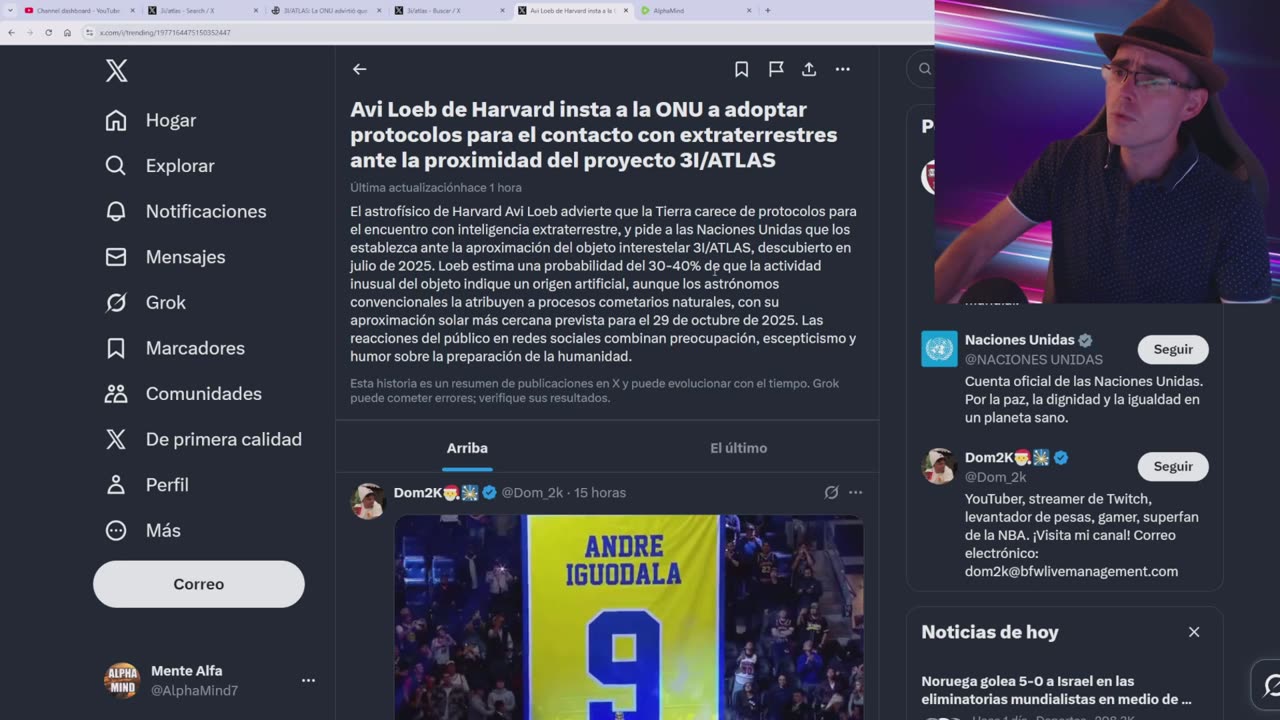This screenshot has height=720, width=1280.
Task: Open Mensajes in the sidebar
Action: (x=165, y=257)
